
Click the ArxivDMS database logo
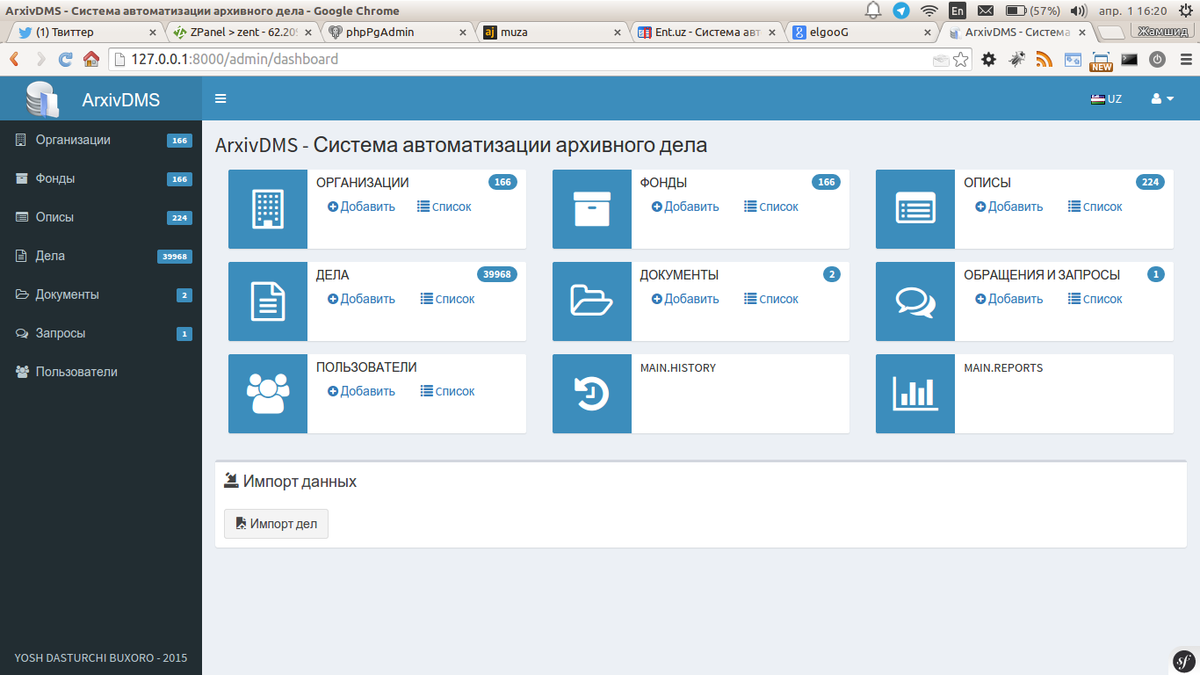click(x=43, y=100)
